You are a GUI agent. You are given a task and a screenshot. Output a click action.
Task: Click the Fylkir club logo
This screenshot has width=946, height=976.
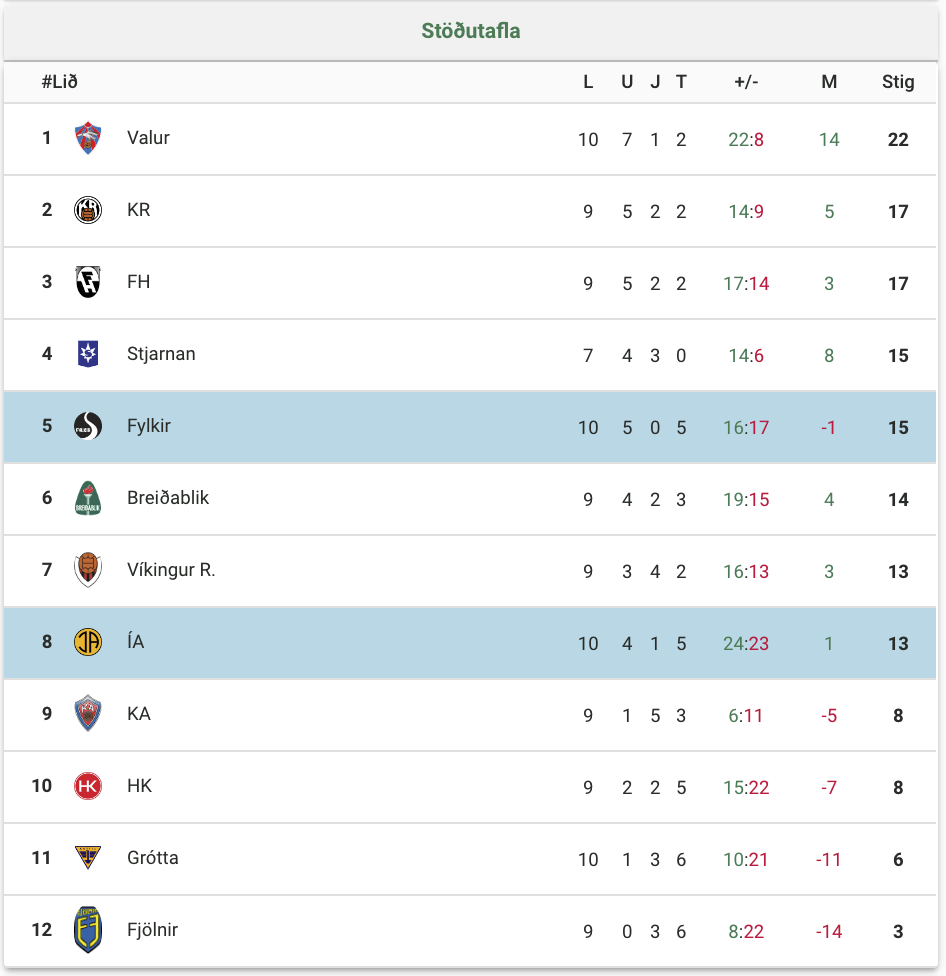[x=88, y=426]
